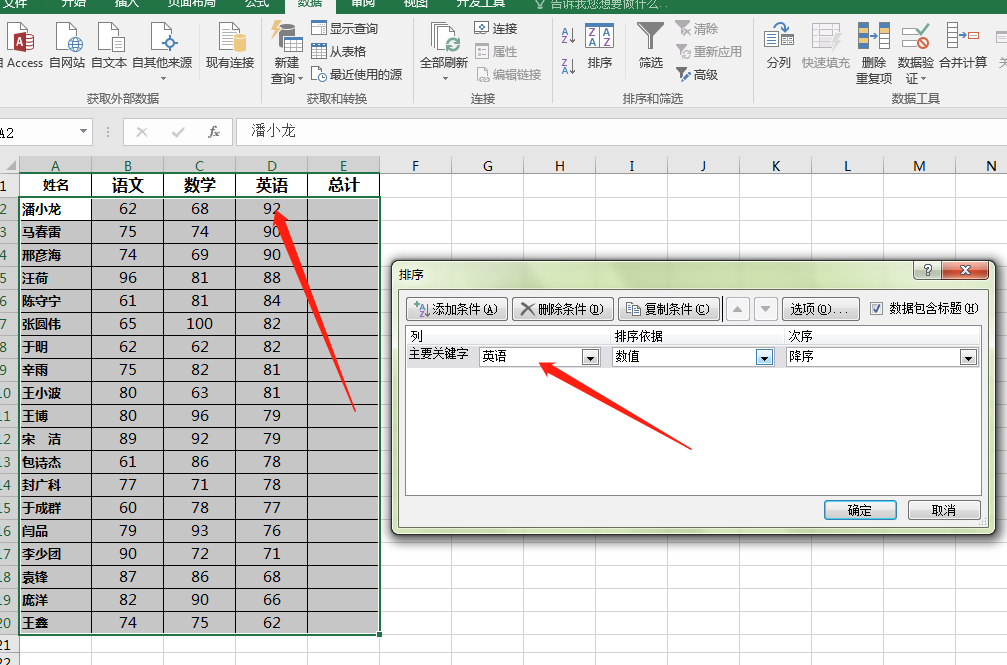Screen dimensions: 1007x665
Task: Import data from text file (自文本)
Action: pos(109,45)
